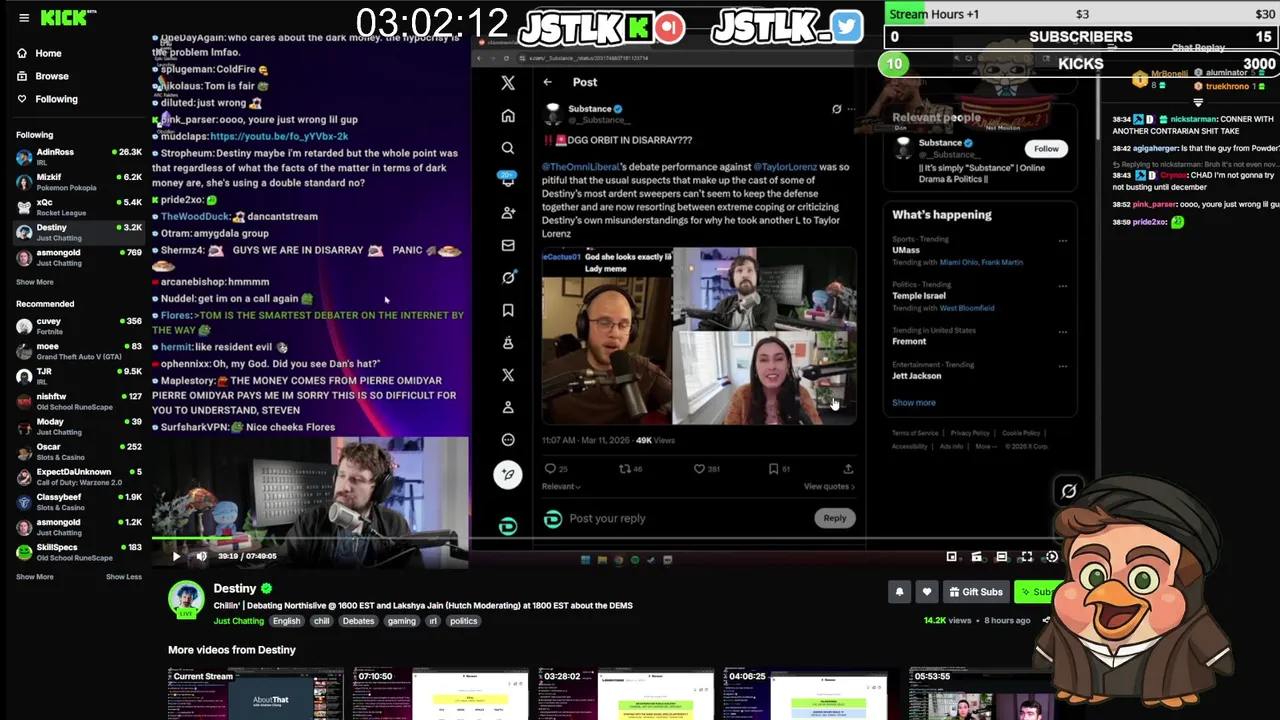This screenshot has width=1280, height=720.
Task: Go back using the Post arrow
Action: 547,82
